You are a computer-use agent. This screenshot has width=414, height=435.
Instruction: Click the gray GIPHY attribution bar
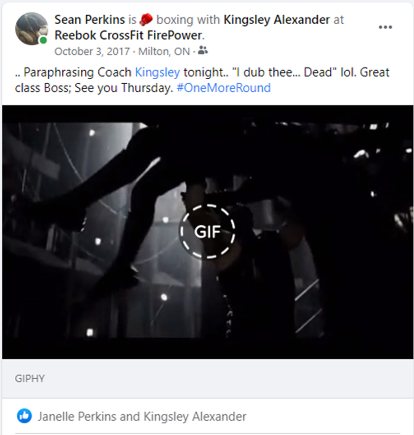208,378
